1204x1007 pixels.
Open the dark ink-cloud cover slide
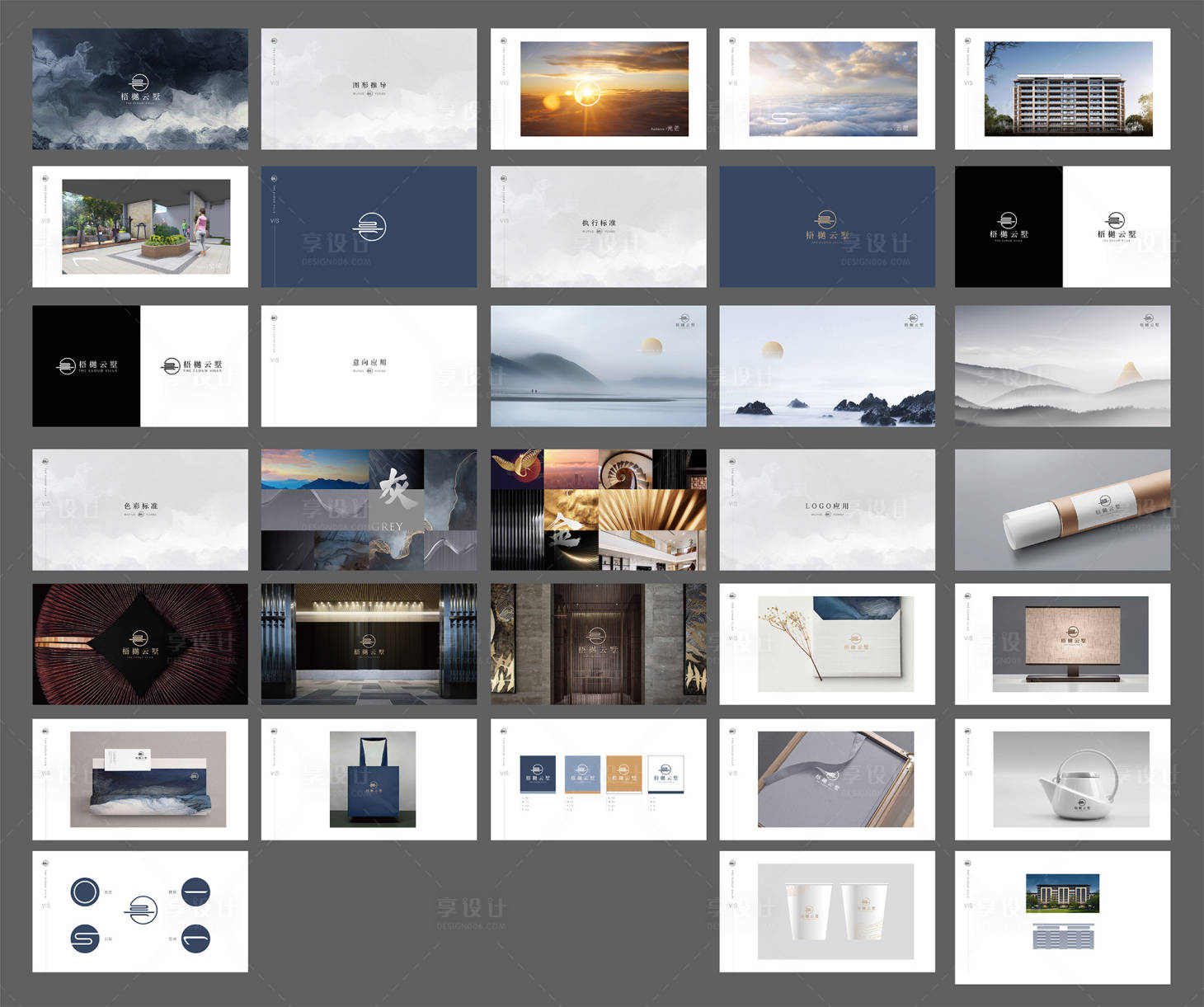(140, 89)
